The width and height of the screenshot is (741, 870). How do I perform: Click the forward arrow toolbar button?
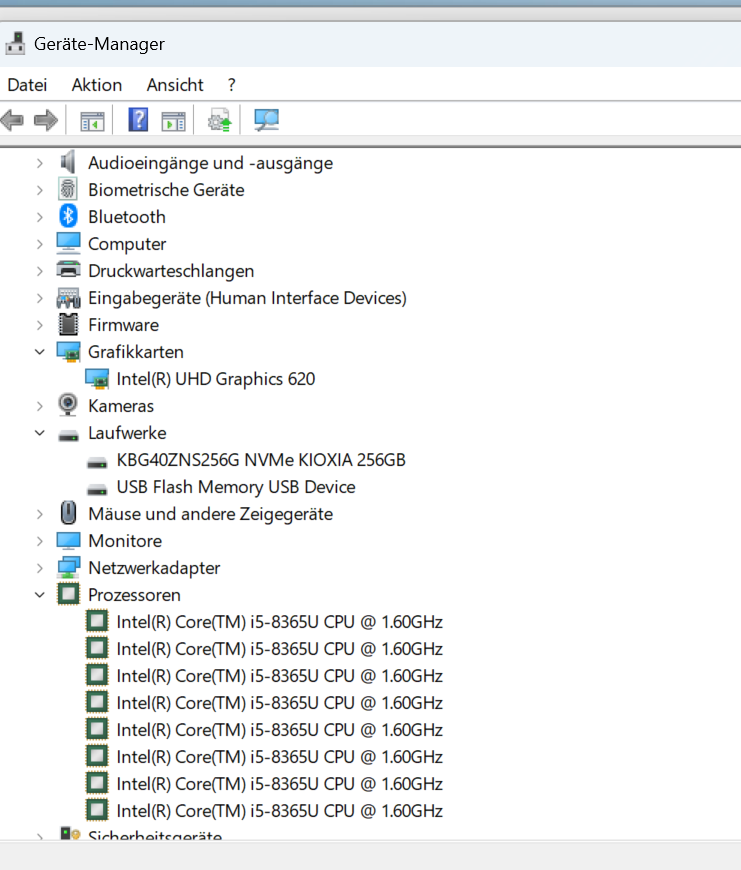[45, 120]
